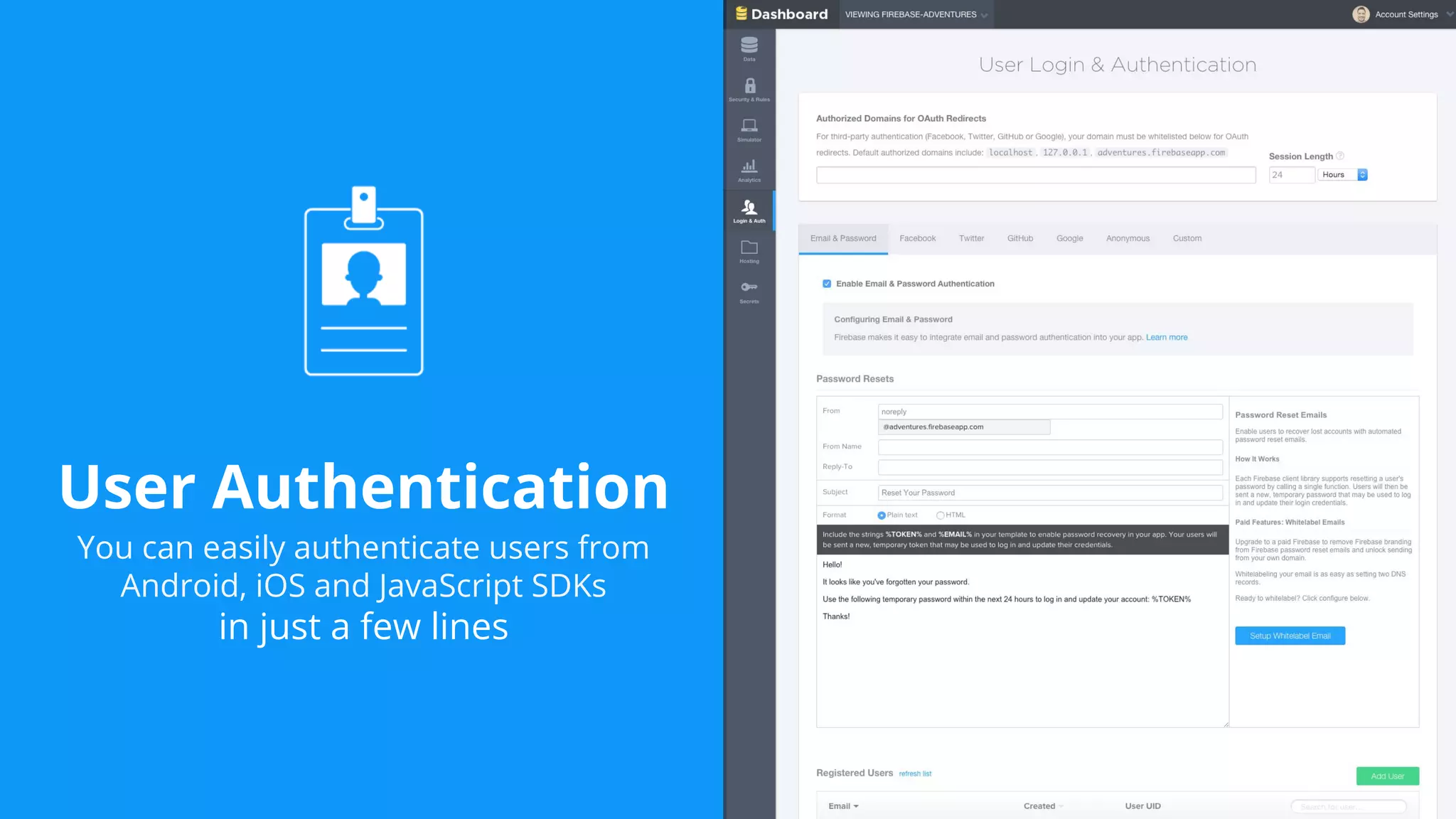The image size is (1456, 819).
Task: Click the Session Length help icon
Action: click(1340, 156)
